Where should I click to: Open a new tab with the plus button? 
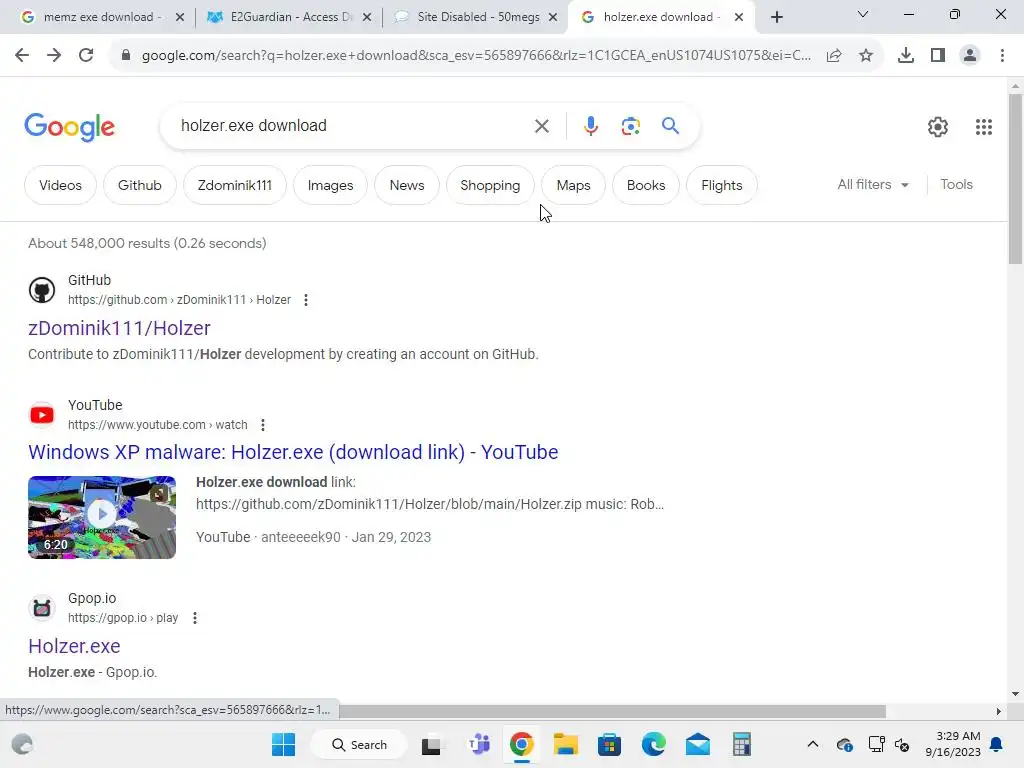pos(776,17)
